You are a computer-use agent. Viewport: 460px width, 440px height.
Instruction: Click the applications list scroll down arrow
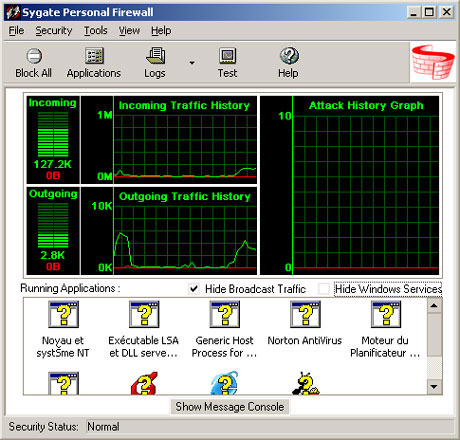(x=434, y=387)
